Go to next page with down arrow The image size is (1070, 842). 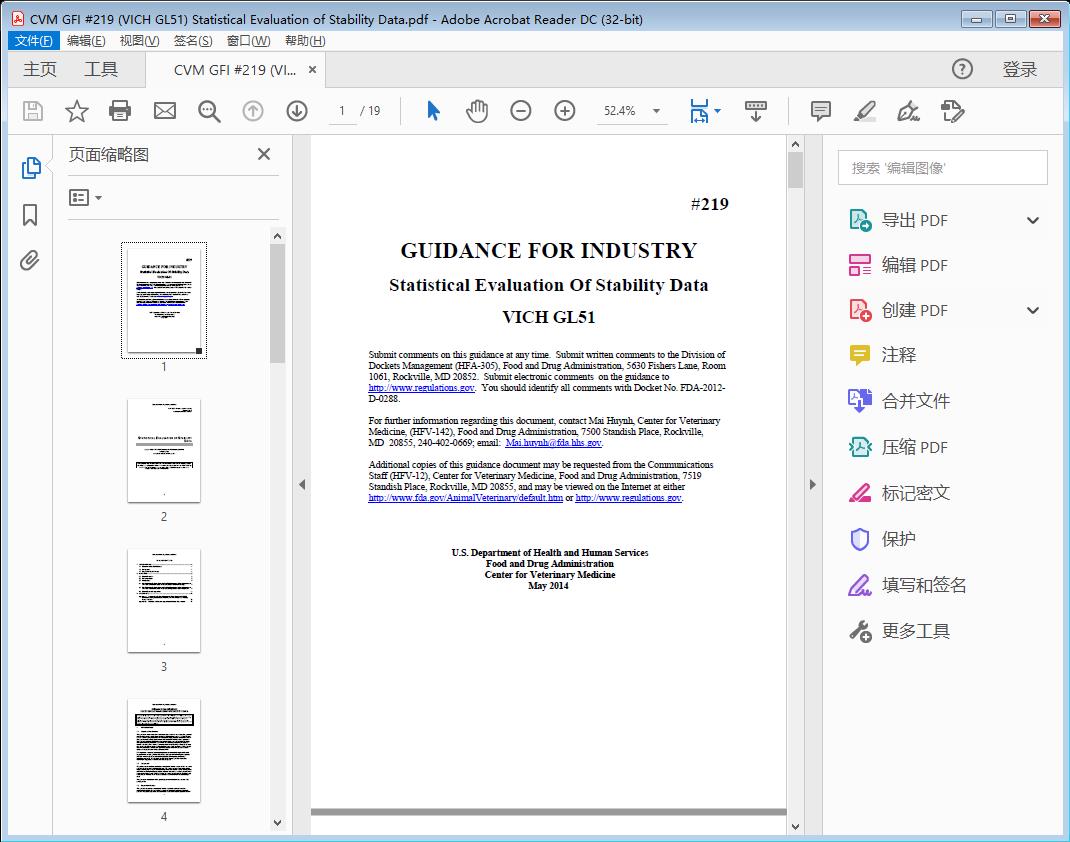(x=297, y=111)
